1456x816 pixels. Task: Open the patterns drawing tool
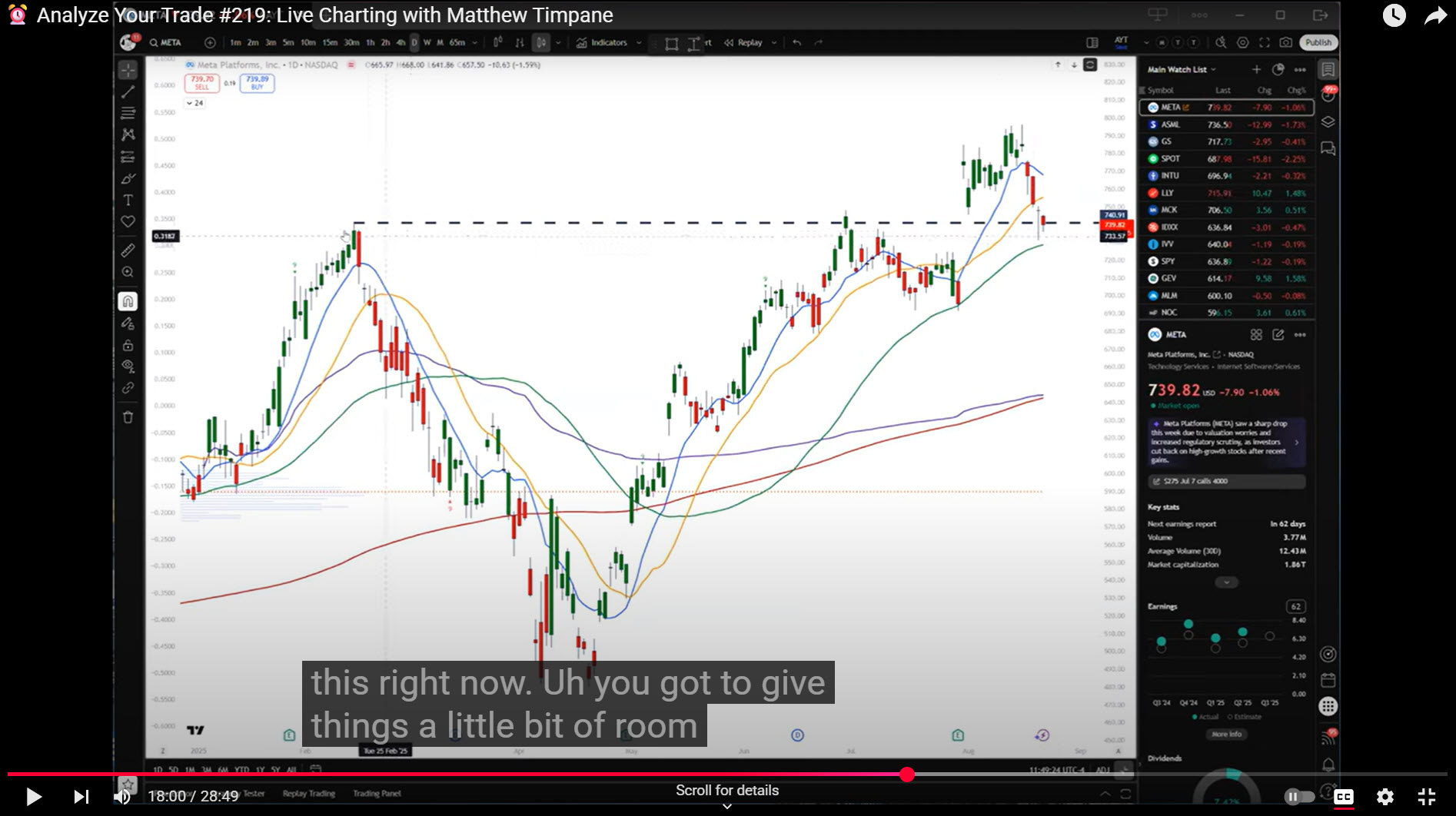[x=128, y=134]
